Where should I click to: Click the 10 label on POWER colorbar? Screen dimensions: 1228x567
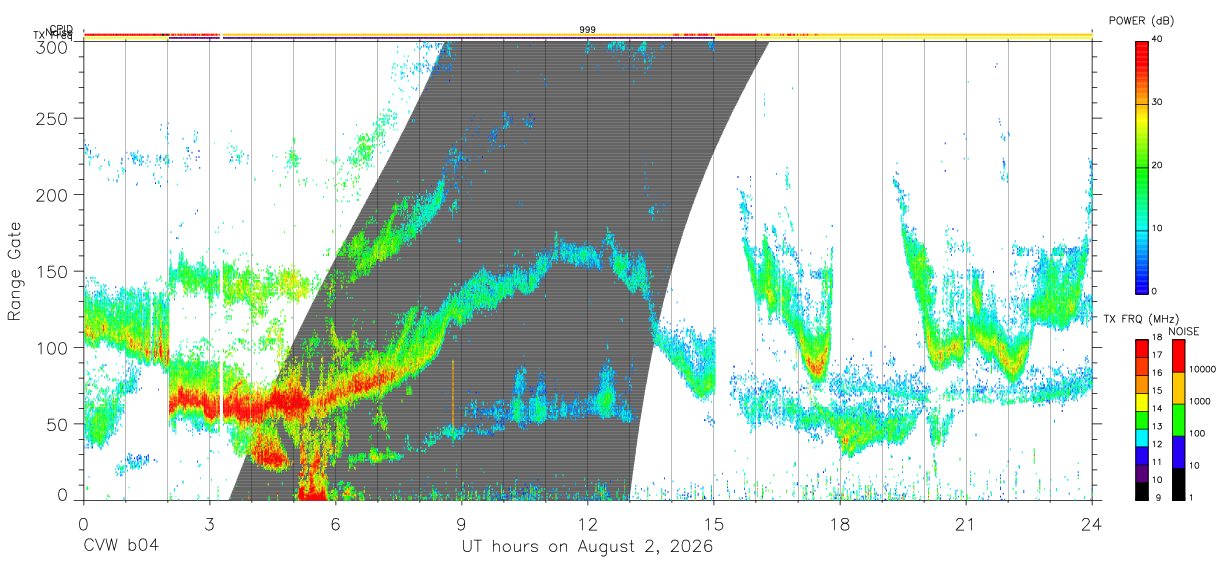point(1159,229)
